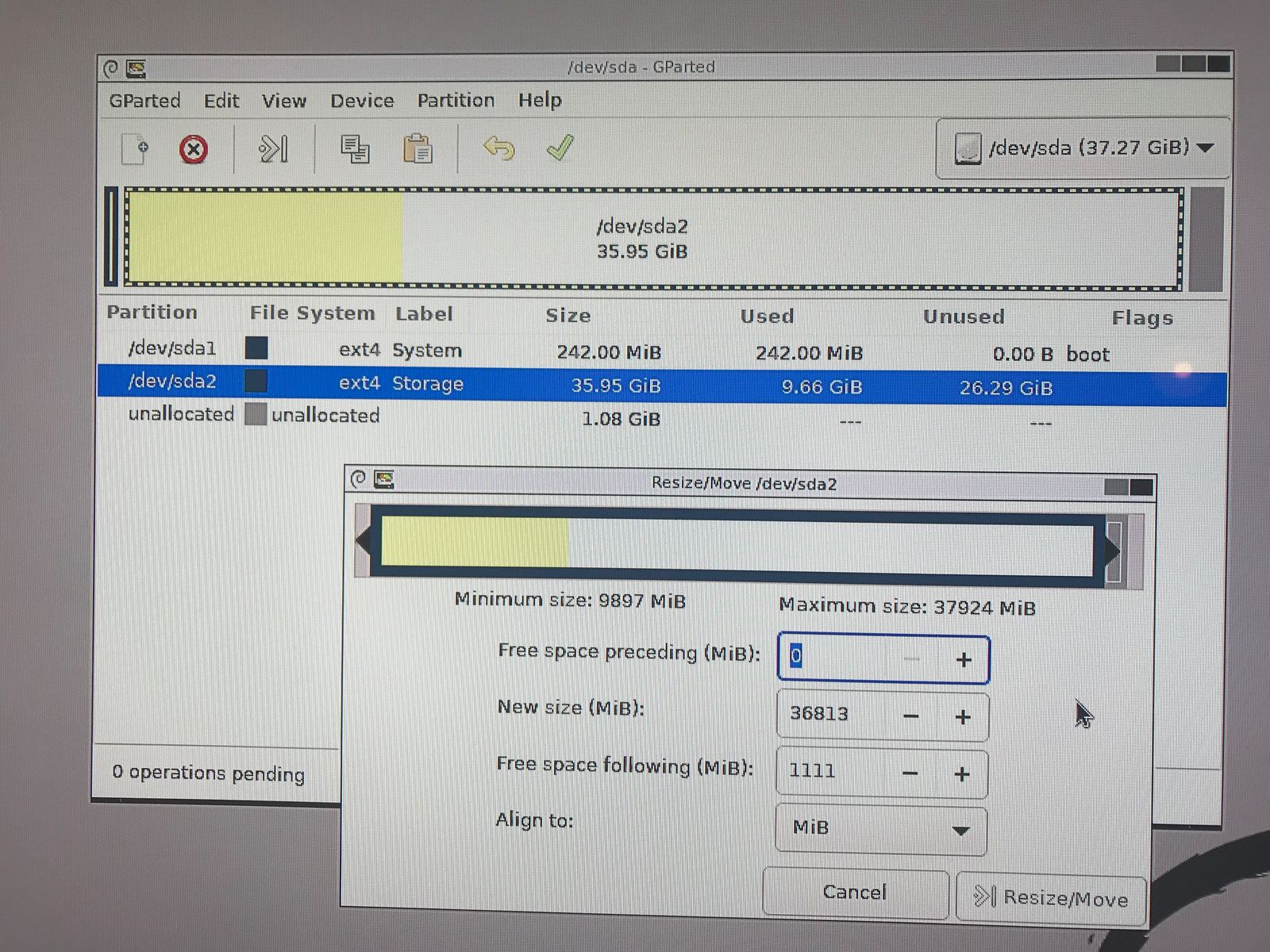Open the View menu
This screenshot has width=1270, height=952.
click(x=283, y=101)
